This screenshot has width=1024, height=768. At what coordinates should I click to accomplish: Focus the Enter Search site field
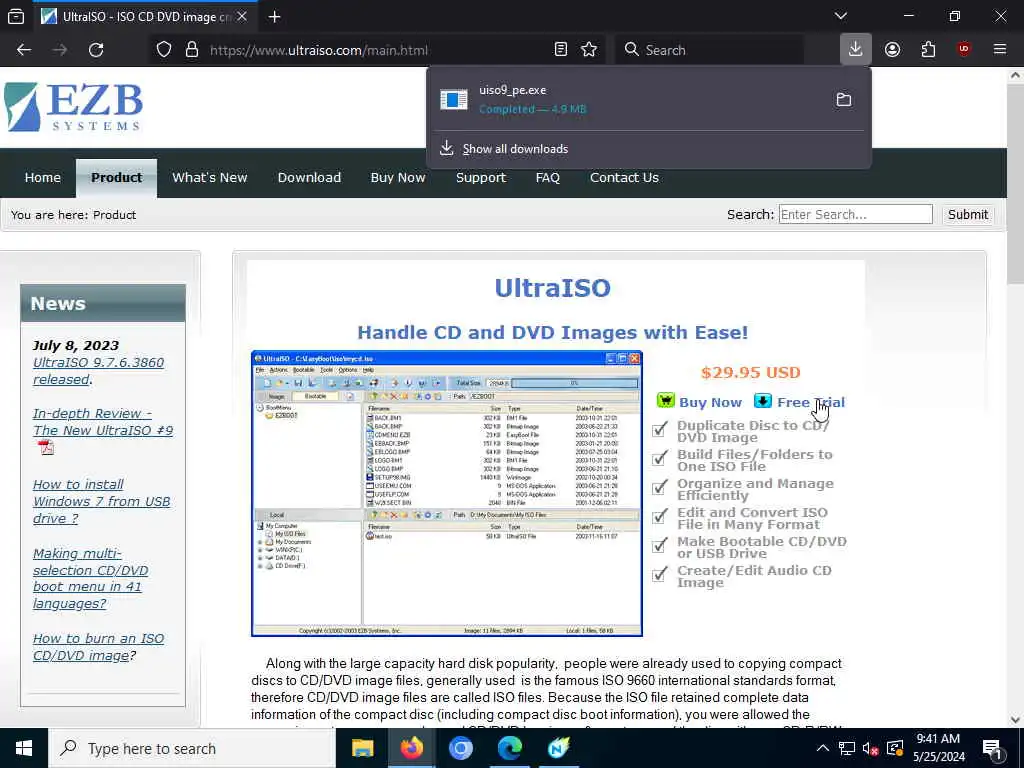tap(856, 214)
